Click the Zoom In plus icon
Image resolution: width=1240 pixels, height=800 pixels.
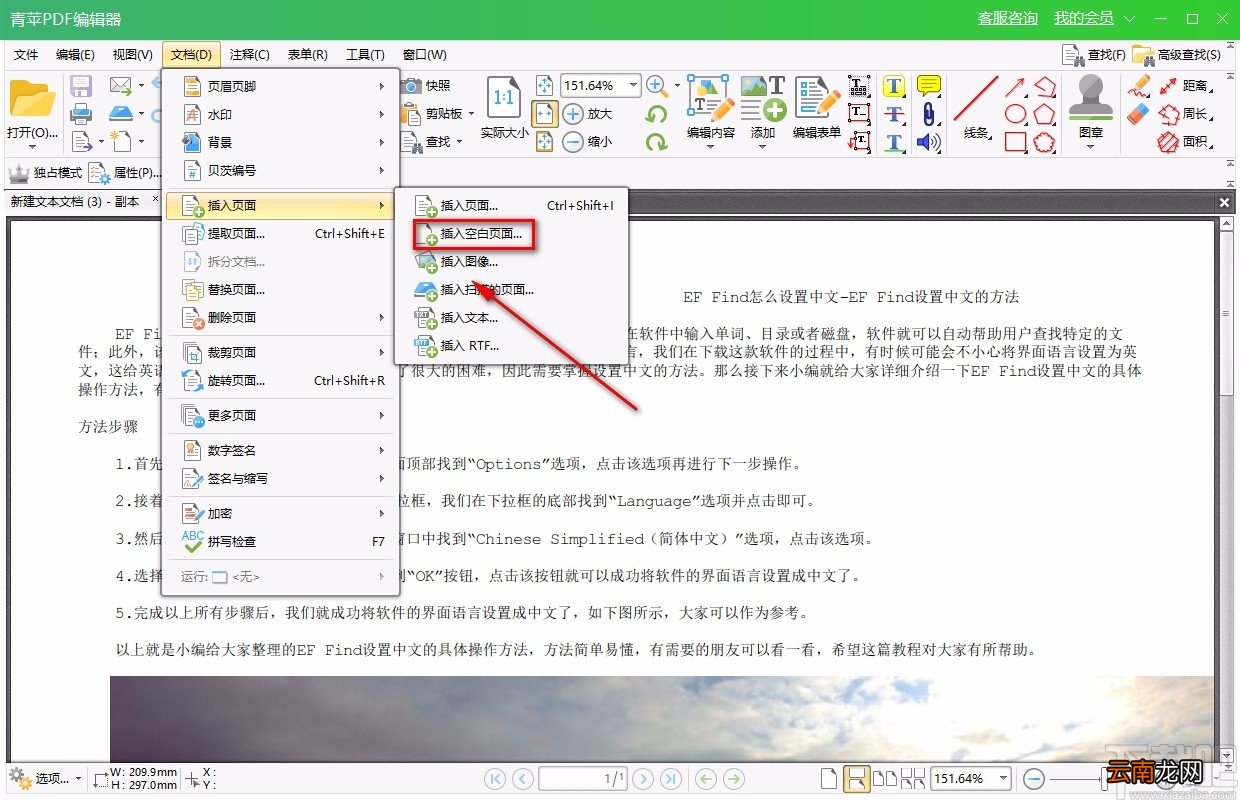click(573, 114)
